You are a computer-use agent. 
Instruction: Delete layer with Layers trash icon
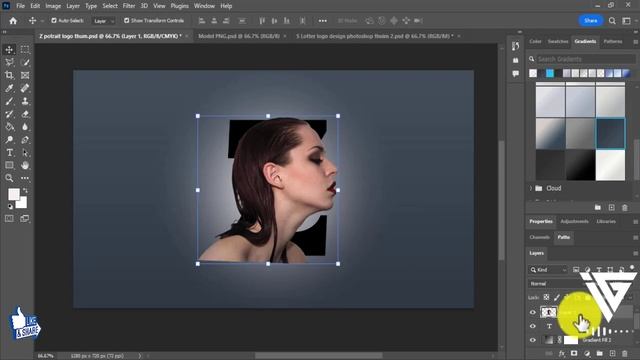click(625, 353)
